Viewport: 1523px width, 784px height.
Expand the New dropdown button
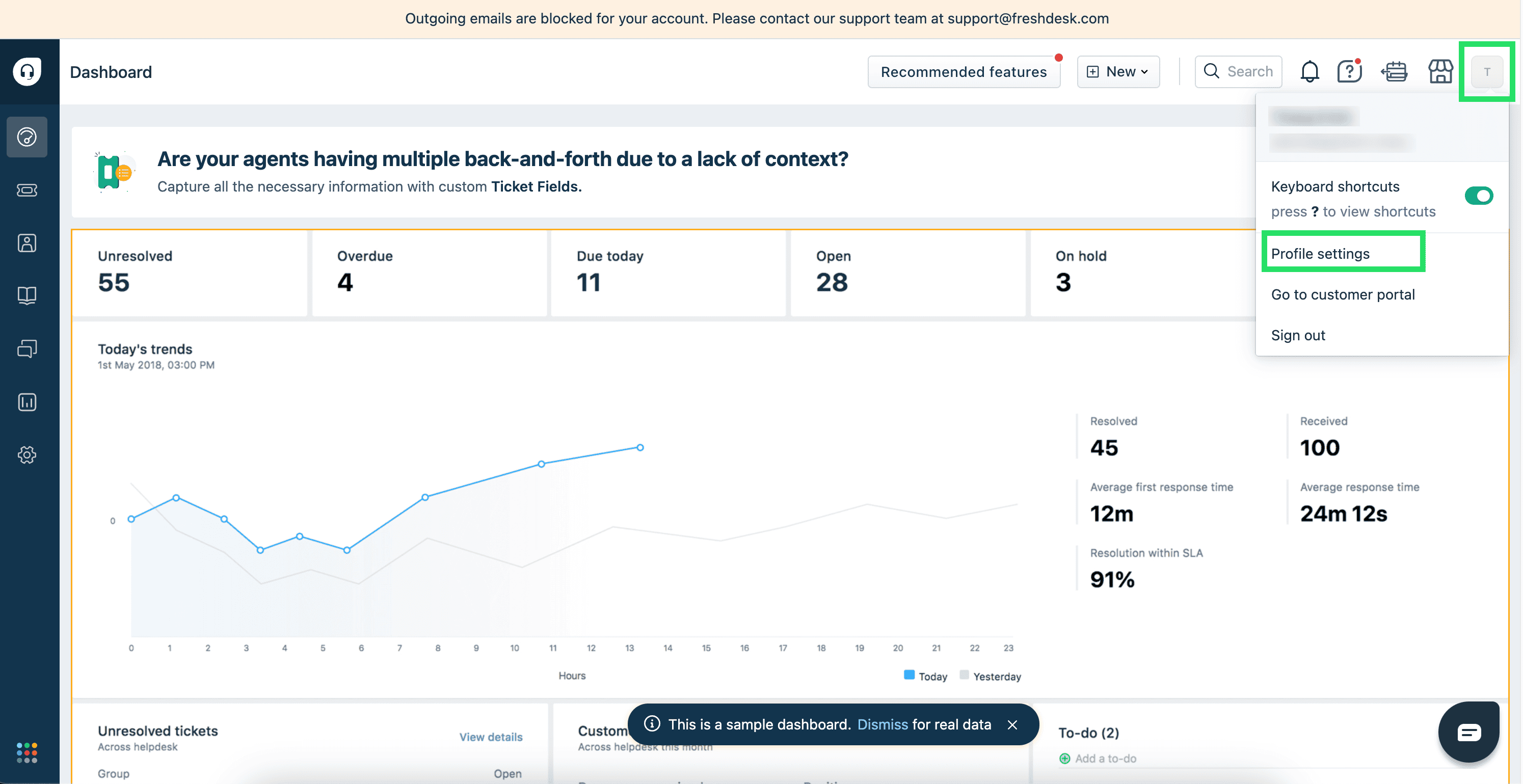[1118, 71]
